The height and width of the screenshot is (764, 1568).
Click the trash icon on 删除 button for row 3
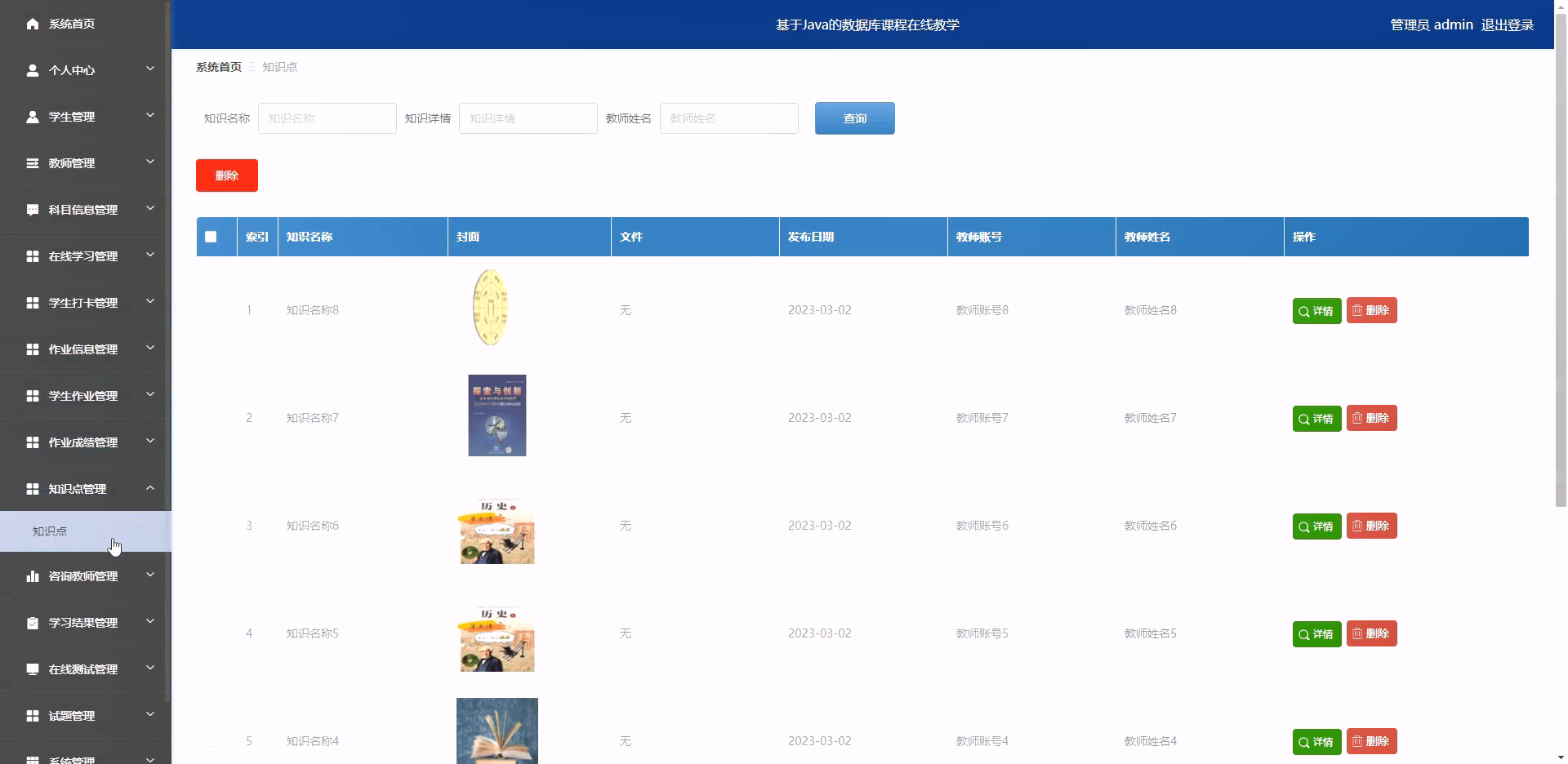click(x=1358, y=526)
